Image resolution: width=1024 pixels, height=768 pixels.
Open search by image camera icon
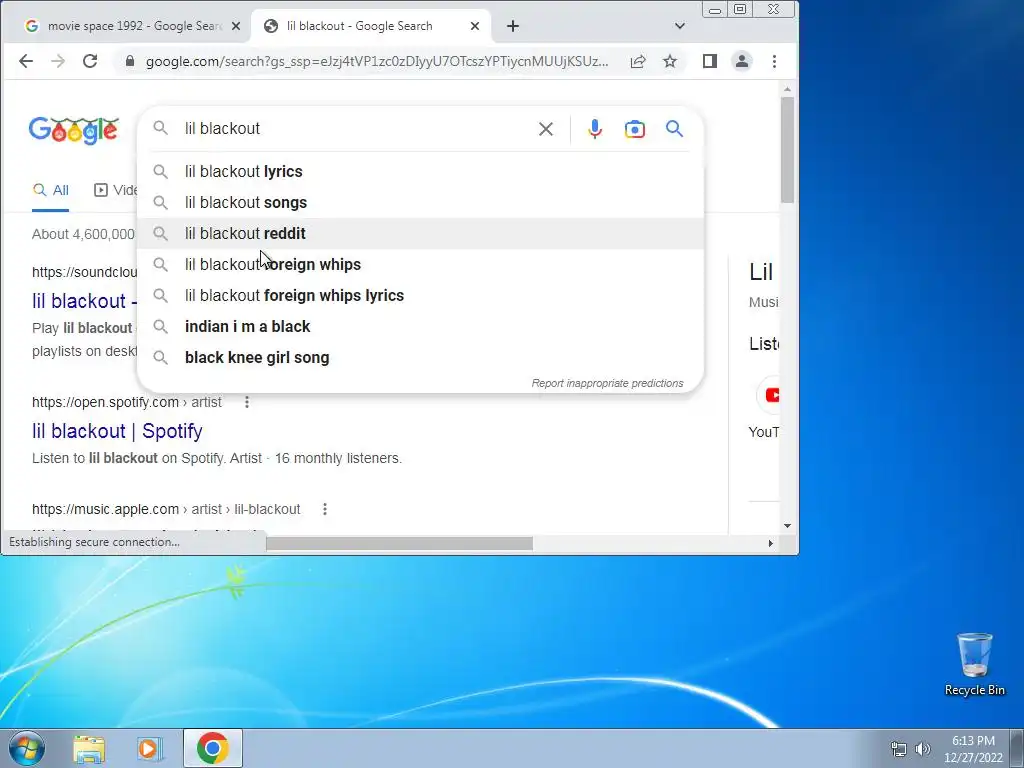[635, 129]
